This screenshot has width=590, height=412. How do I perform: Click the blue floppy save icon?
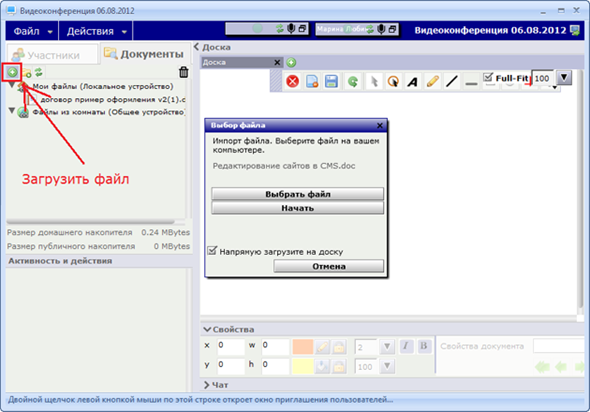[x=331, y=81]
